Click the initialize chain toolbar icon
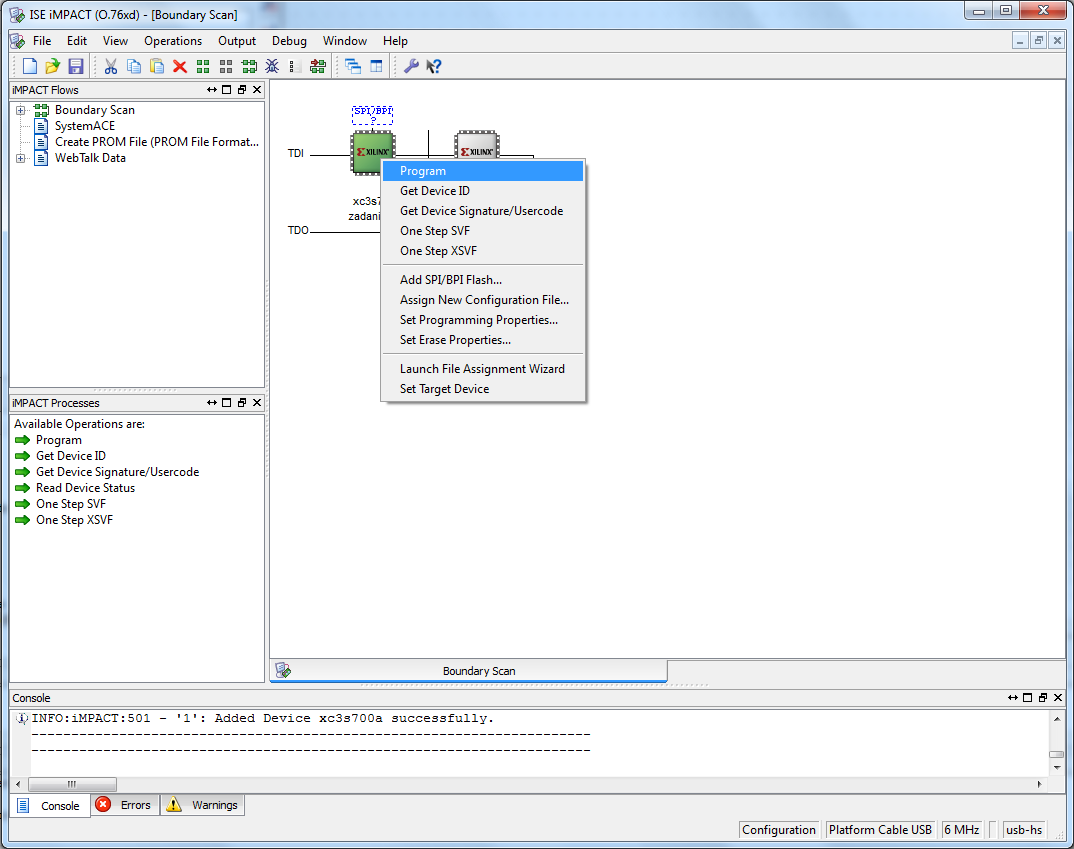1074x849 pixels. coord(249,66)
